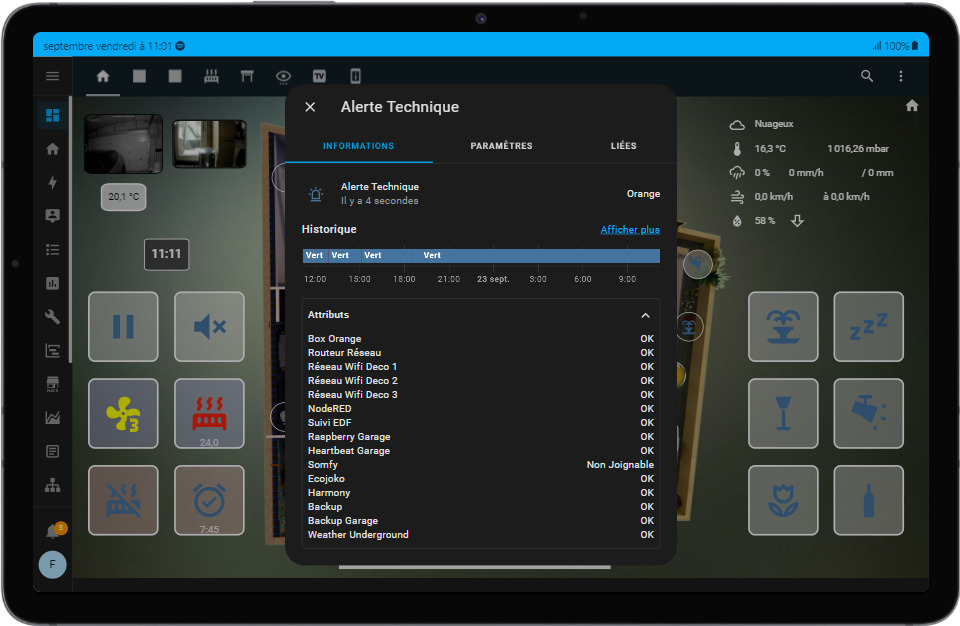
Task: Click the history timeline state bar
Action: pos(481,255)
